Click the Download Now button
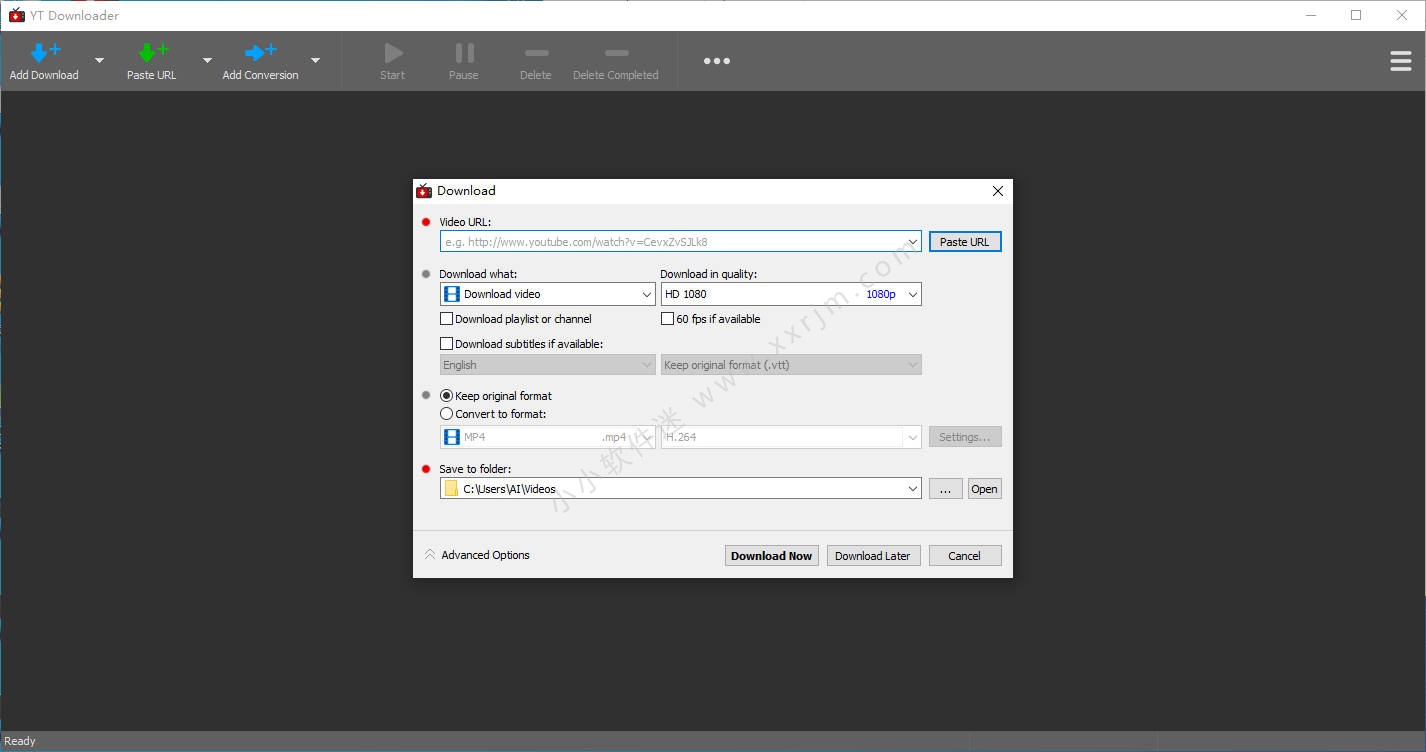The height and width of the screenshot is (752, 1426). 772,556
